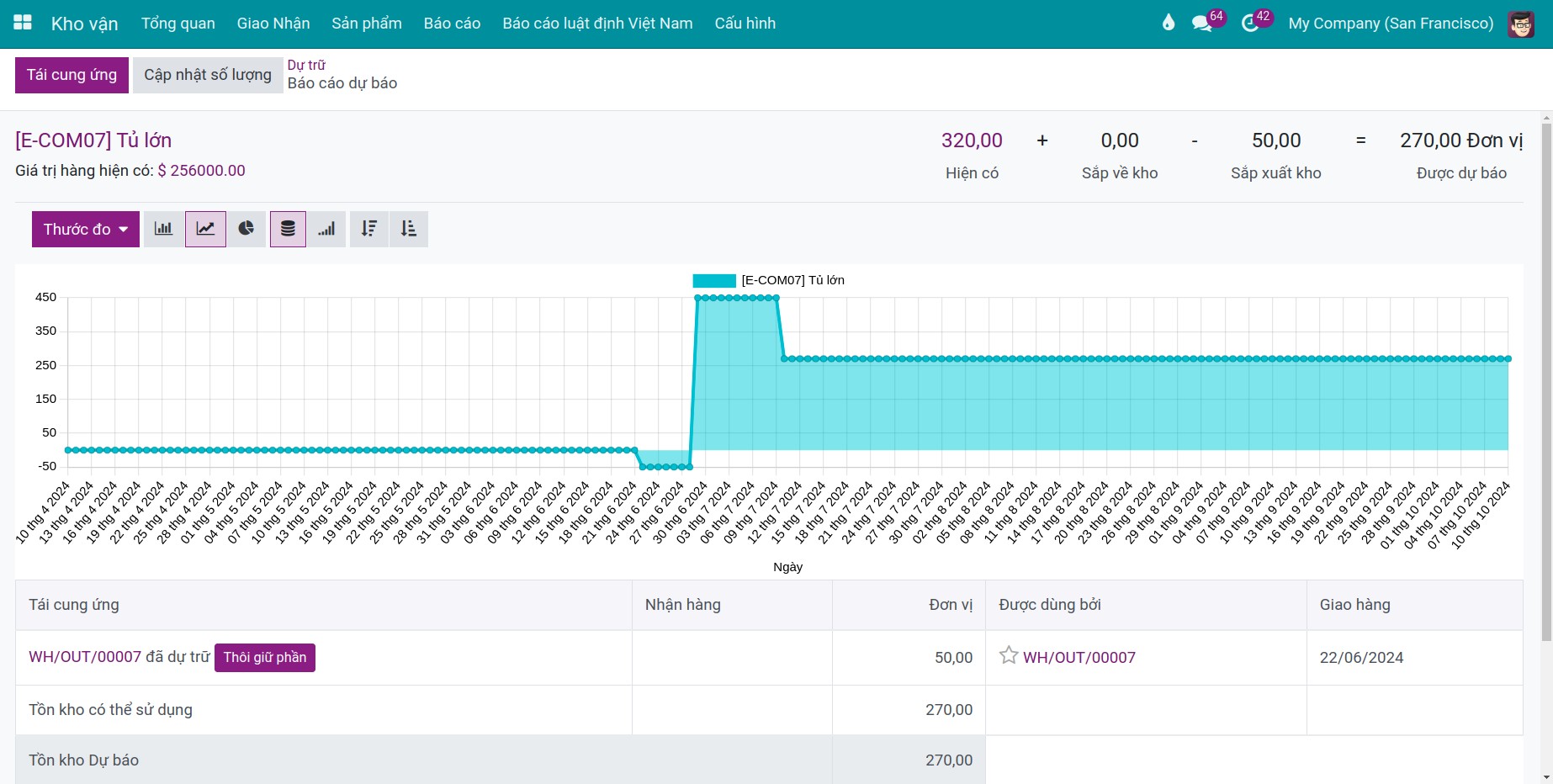Open the Giao Nhận menu

point(273,24)
